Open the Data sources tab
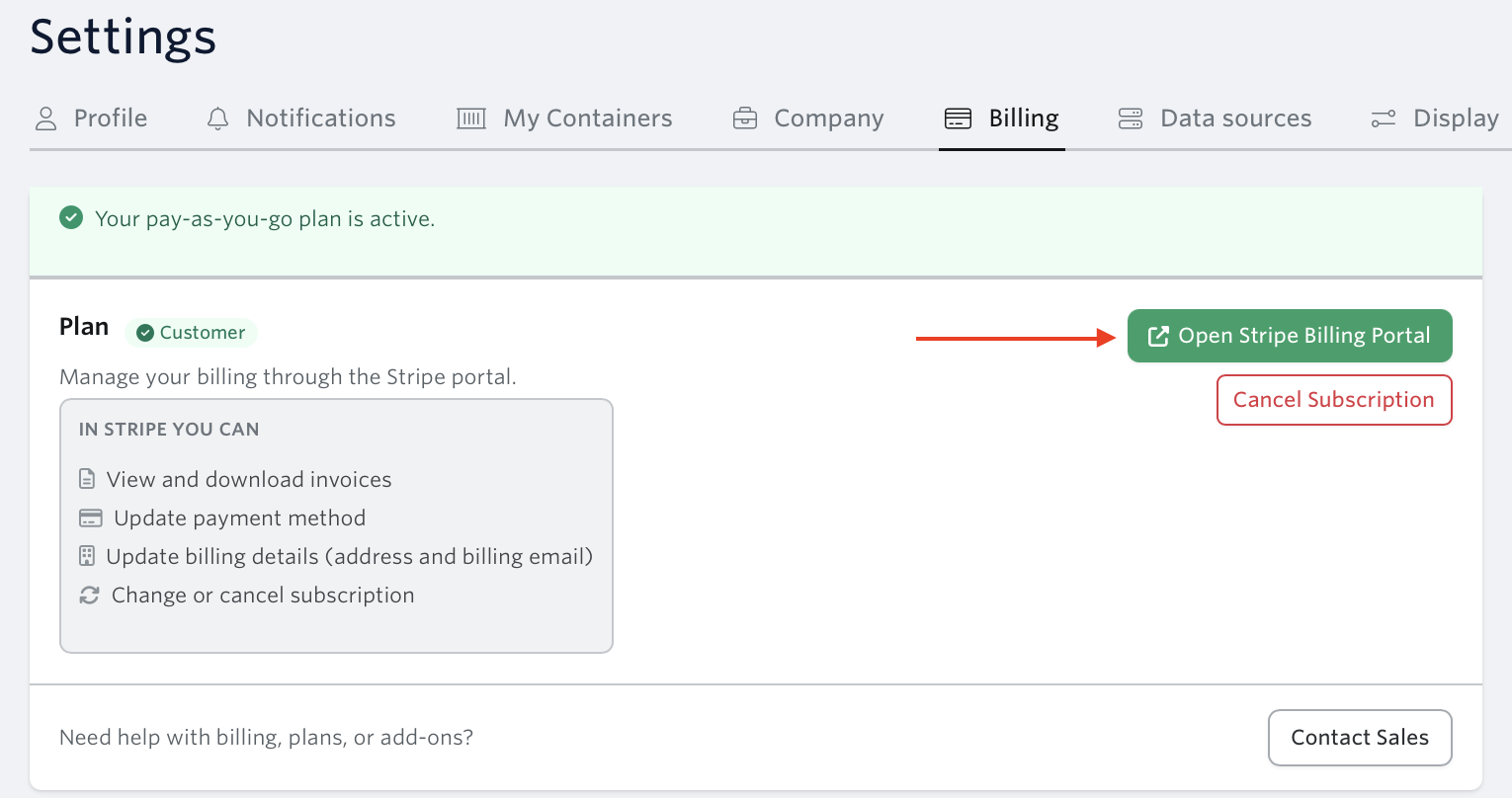Screen dimensions: 1512x798 pyautogui.click(x=1215, y=119)
